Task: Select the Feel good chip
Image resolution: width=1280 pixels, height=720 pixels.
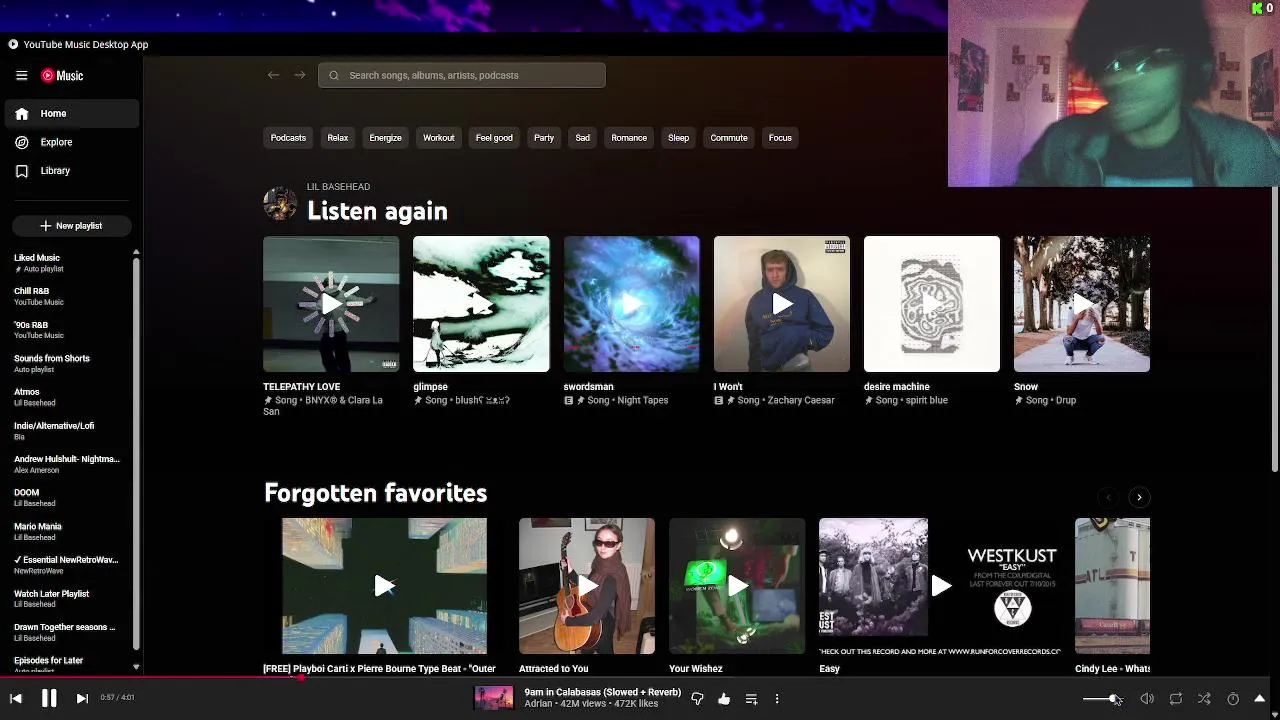Action: [494, 138]
